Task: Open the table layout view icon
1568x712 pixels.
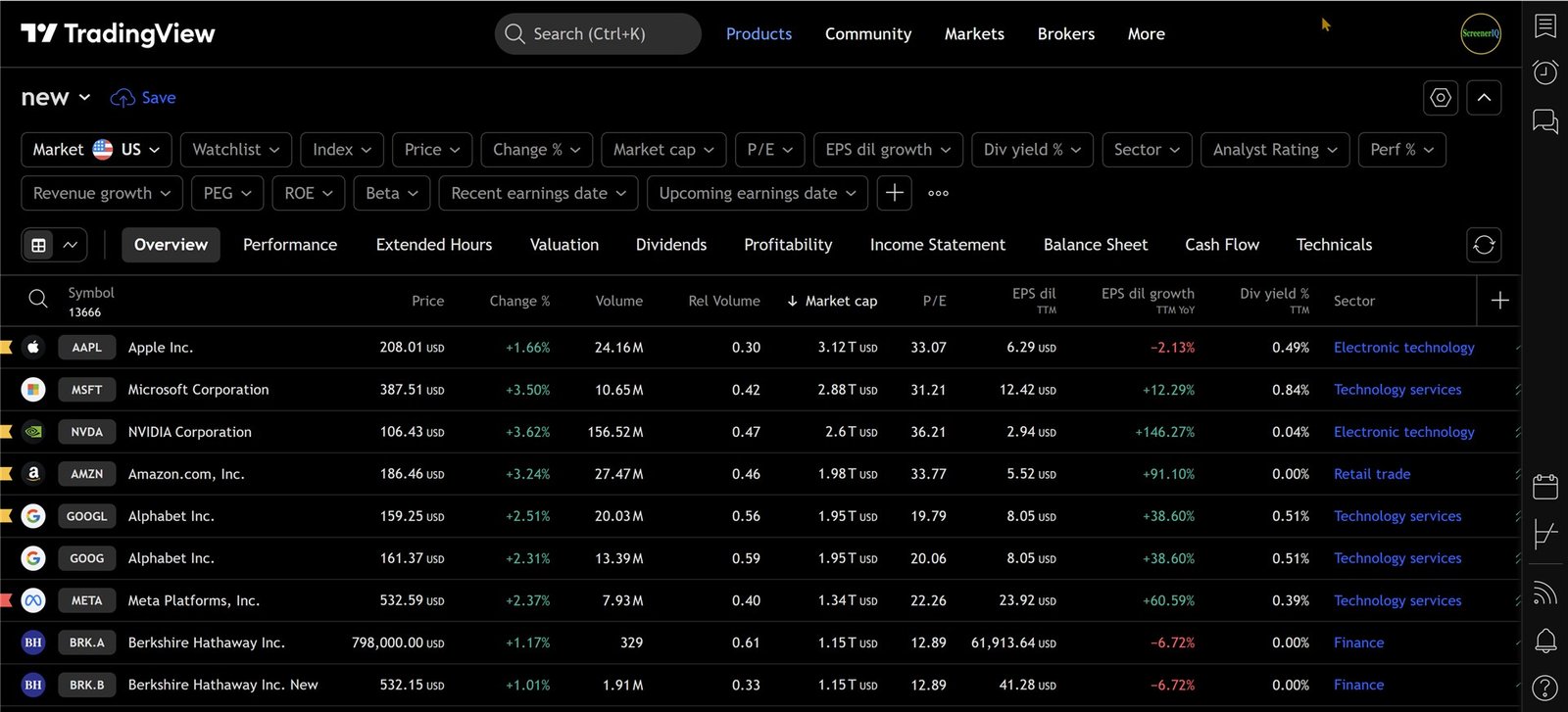Action: [39, 245]
